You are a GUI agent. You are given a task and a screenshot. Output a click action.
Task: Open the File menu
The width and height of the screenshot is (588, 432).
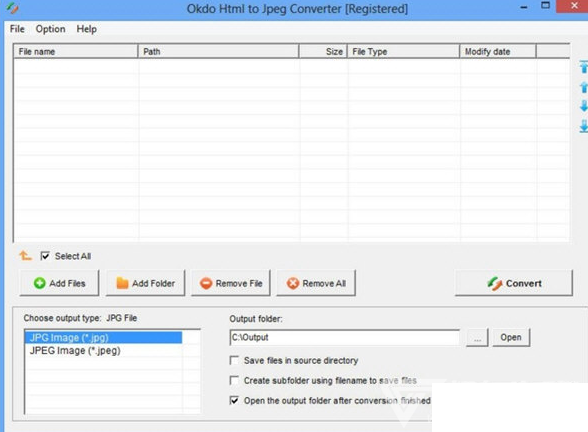[x=17, y=29]
